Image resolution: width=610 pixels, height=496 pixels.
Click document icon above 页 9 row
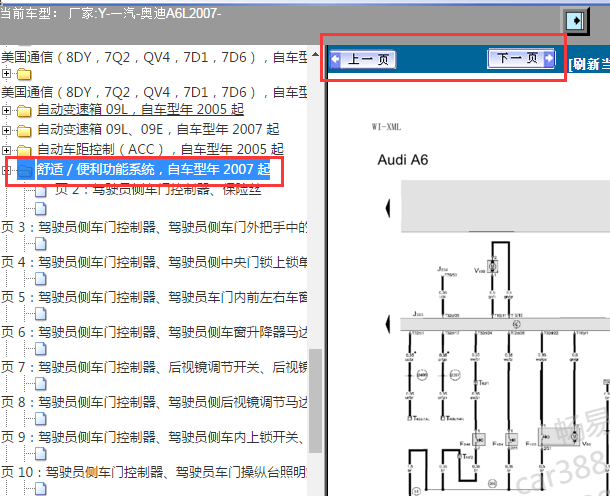pos(40,419)
